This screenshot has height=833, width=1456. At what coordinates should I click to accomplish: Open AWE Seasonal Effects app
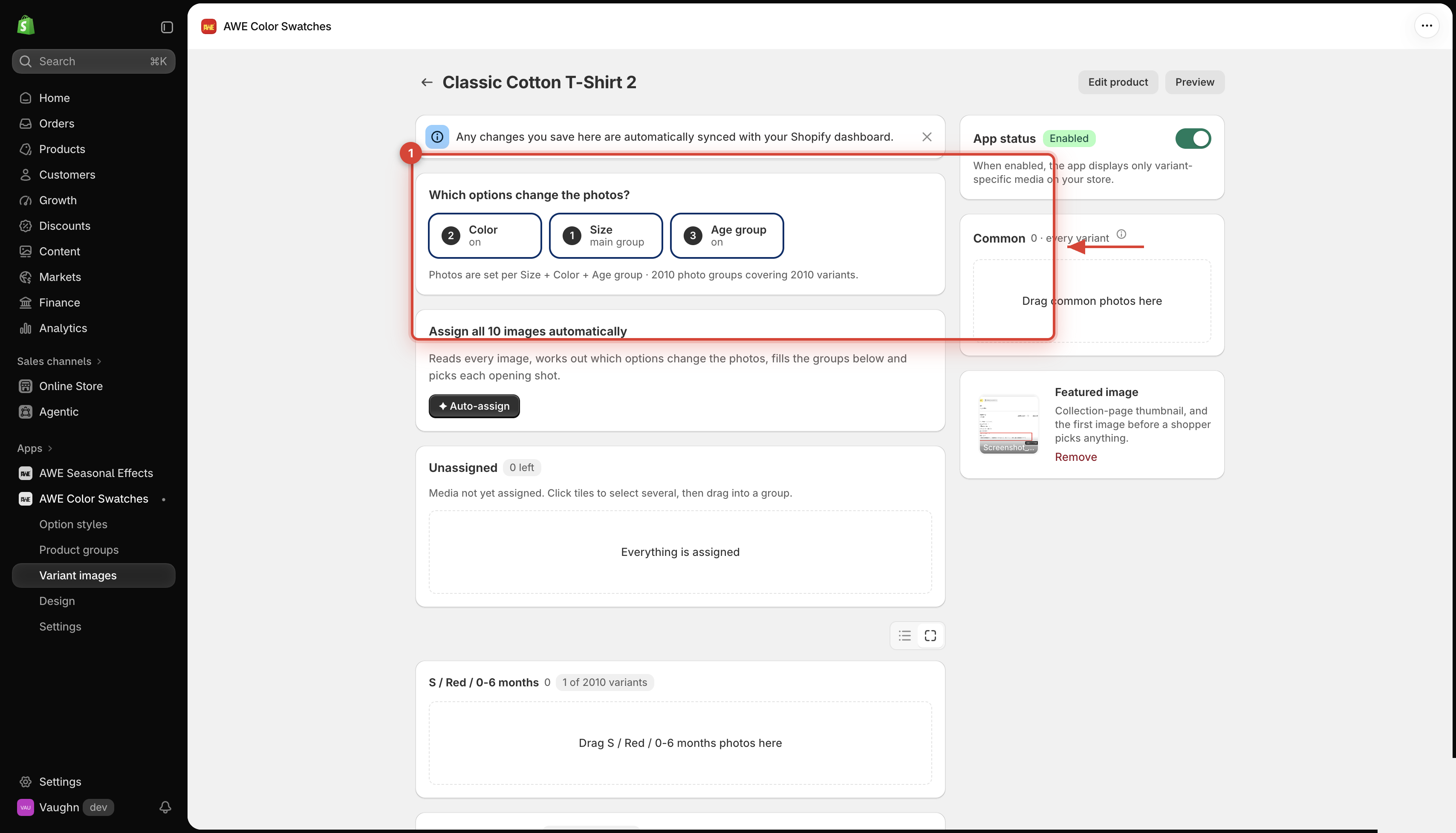click(x=94, y=473)
